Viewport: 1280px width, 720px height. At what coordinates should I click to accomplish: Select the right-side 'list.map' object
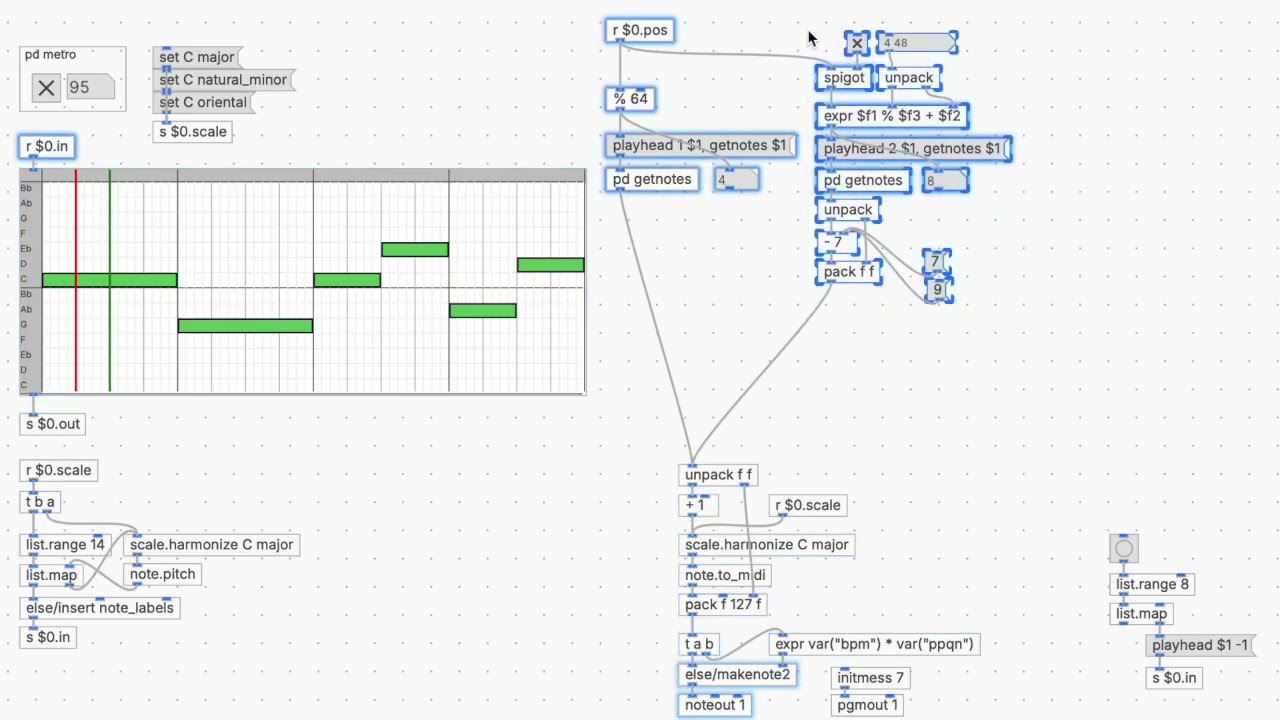click(x=1141, y=615)
